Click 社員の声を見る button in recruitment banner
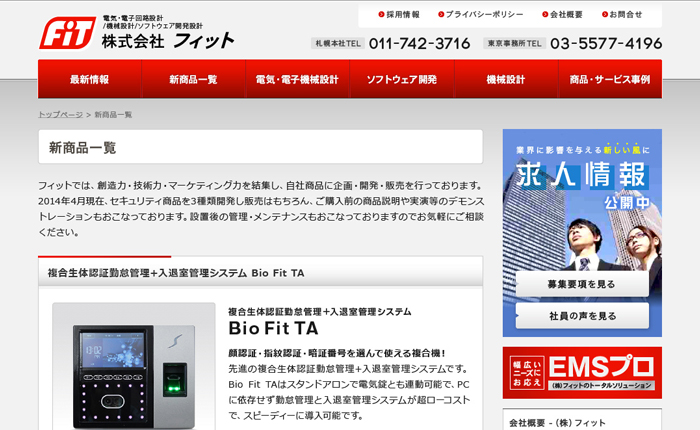The height and width of the screenshot is (430, 700). tap(582, 316)
